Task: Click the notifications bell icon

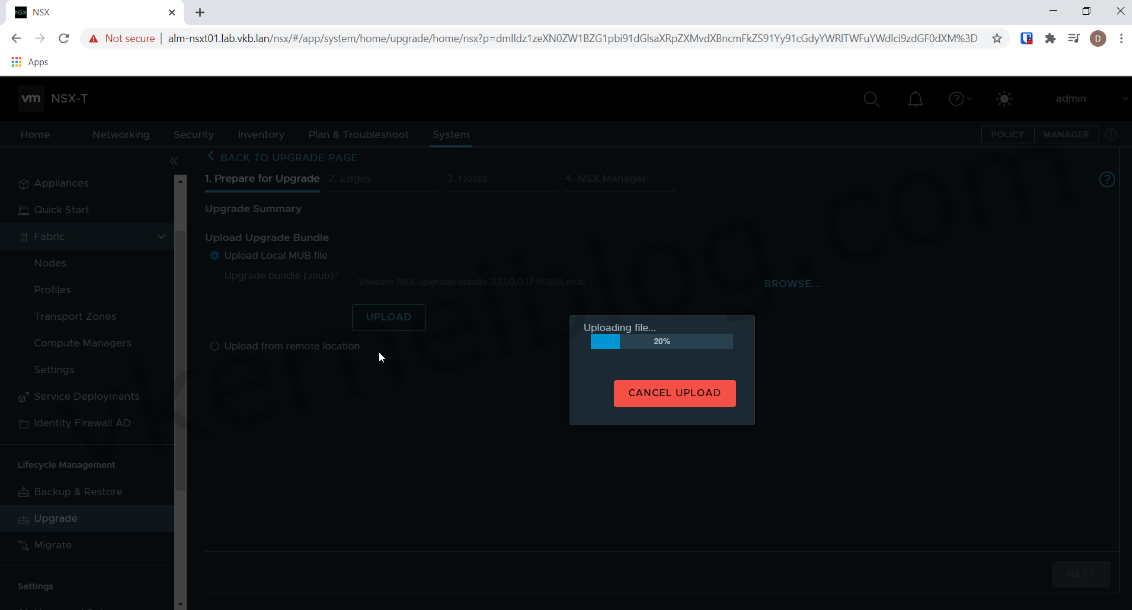Action: click(915, 98)
